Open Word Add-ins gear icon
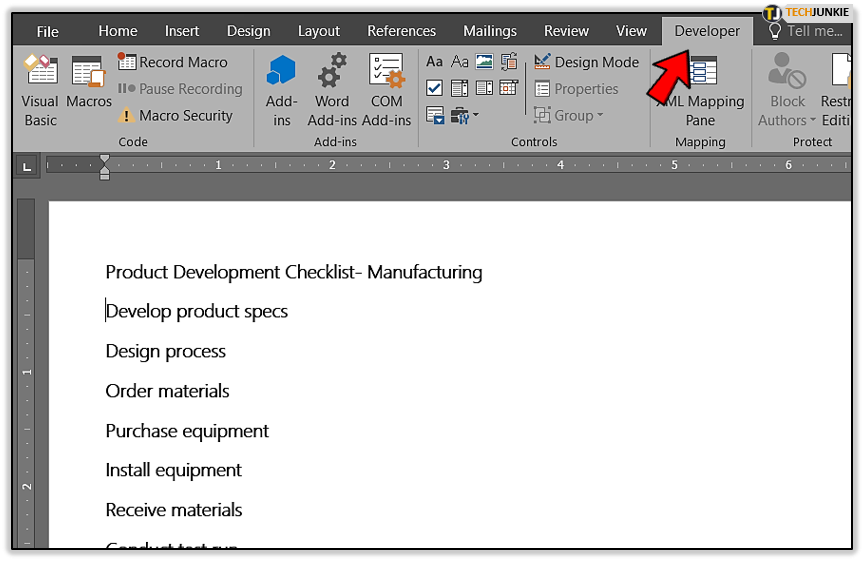This screenshot has height=561, width=864. [x=332, y=90]
